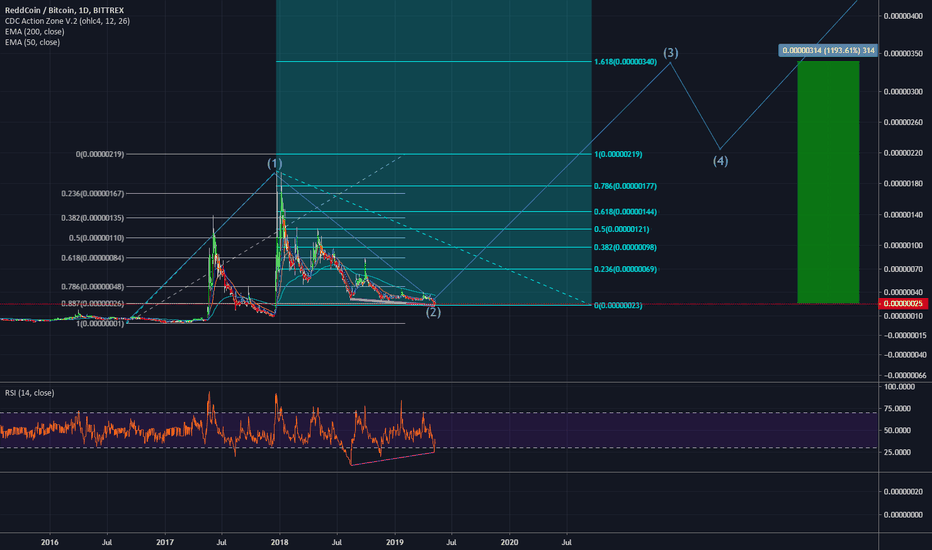
Task: Click the 1.618(0.00000340) Fibonacci level label
Action: [x=625, y=62]
